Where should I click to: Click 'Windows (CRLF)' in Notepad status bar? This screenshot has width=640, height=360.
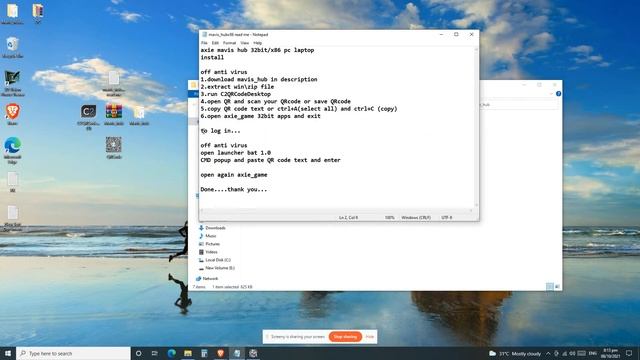click(416, 218)
